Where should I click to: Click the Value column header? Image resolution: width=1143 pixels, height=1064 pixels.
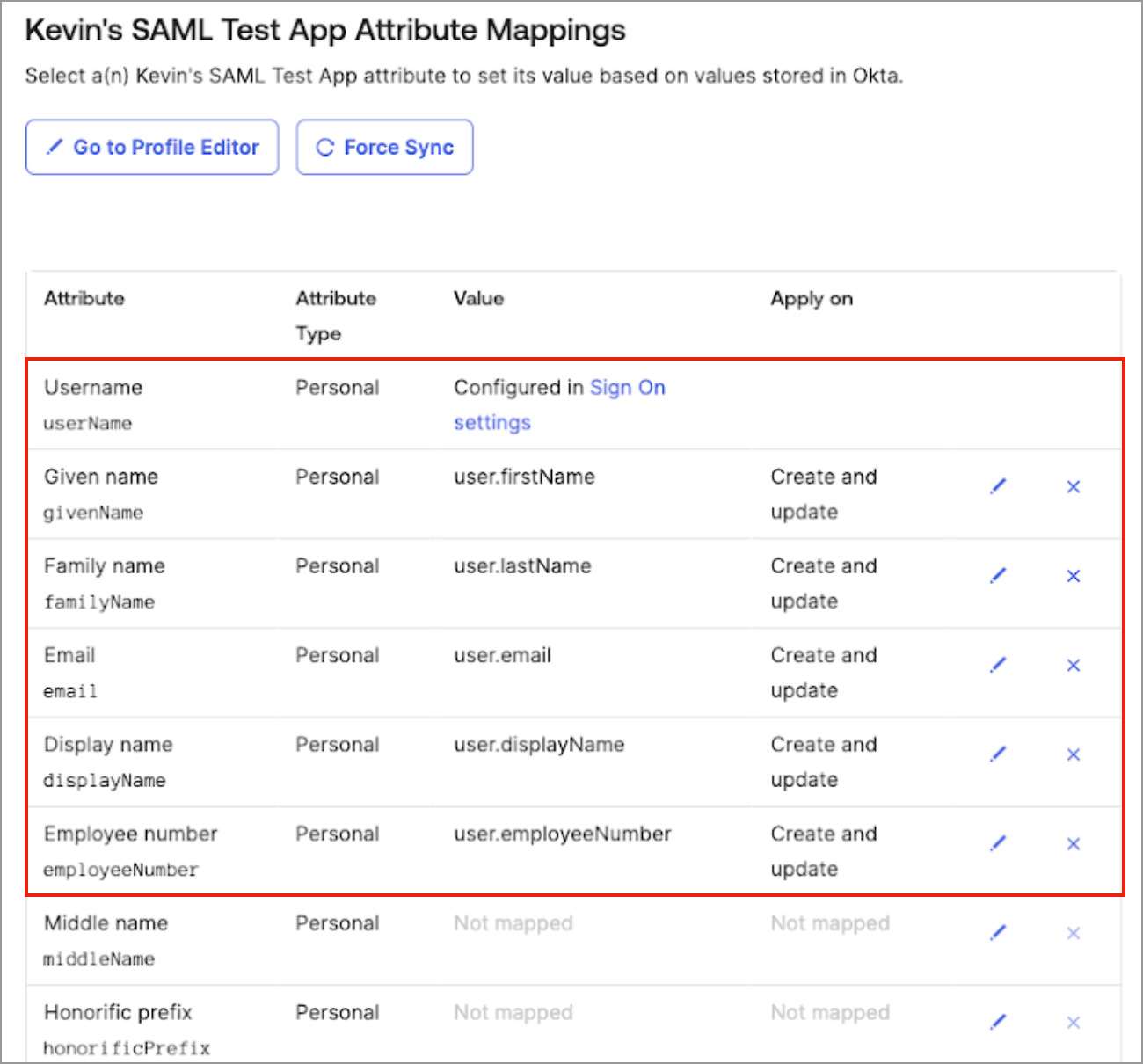coord(478,298)
